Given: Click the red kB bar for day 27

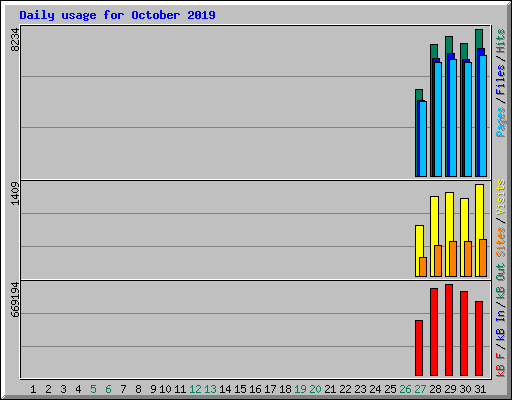Looking at the screenshot, I should [419, 348].
